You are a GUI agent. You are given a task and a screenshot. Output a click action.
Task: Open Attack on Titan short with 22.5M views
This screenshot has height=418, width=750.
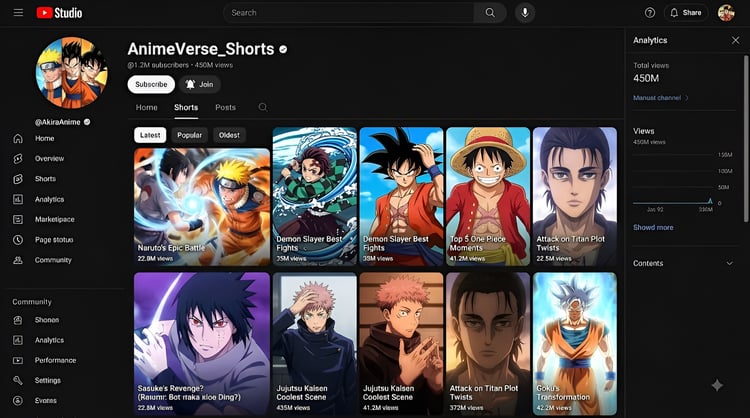[574, 196]
